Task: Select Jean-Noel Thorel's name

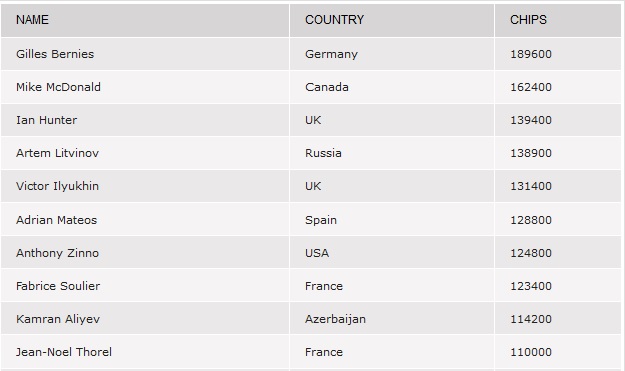Action: click(64, 352)
